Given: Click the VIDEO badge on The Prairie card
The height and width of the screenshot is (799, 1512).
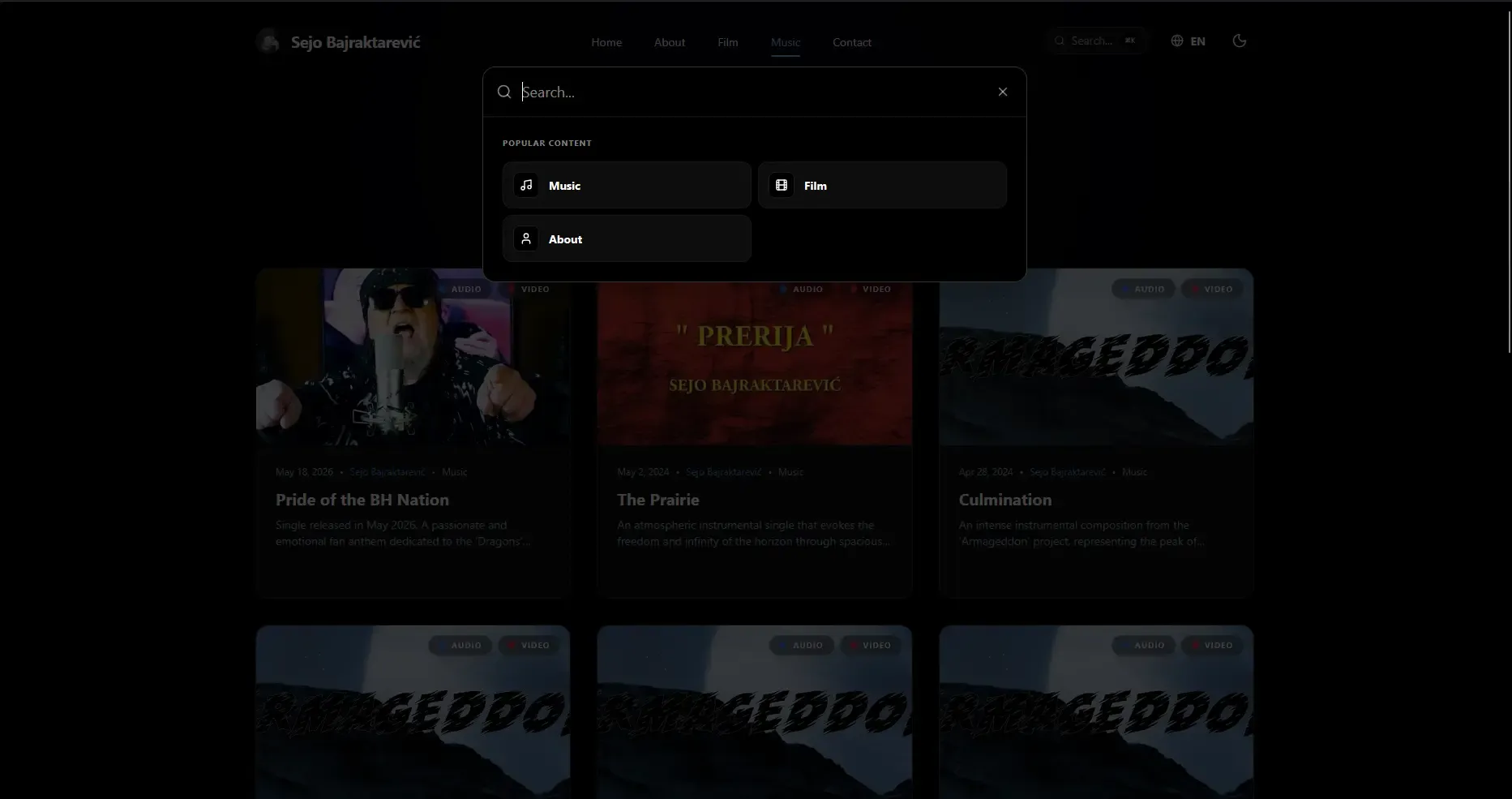Looking at the screenshot, I should pos(871,289).
